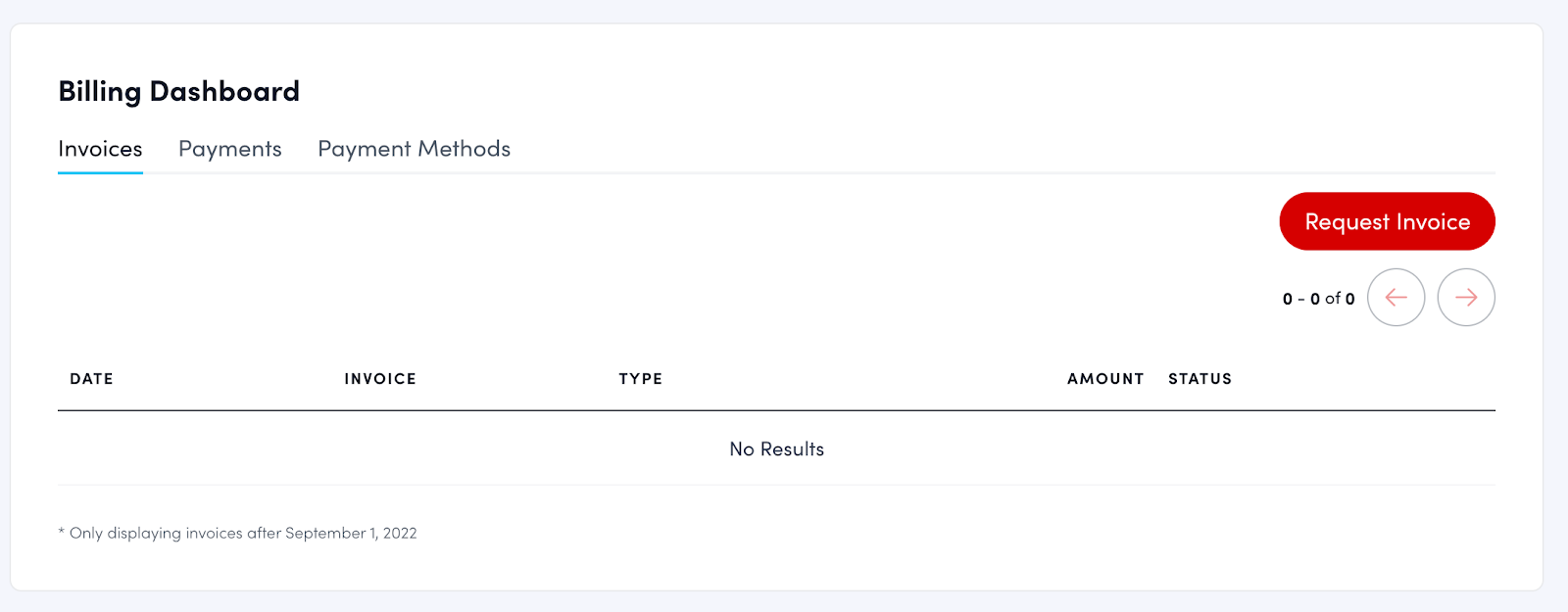The height and width of the screenshot is (612, 1568).
Task: Sort by the STATUS column header
Action: click(x=1200, y=379)
